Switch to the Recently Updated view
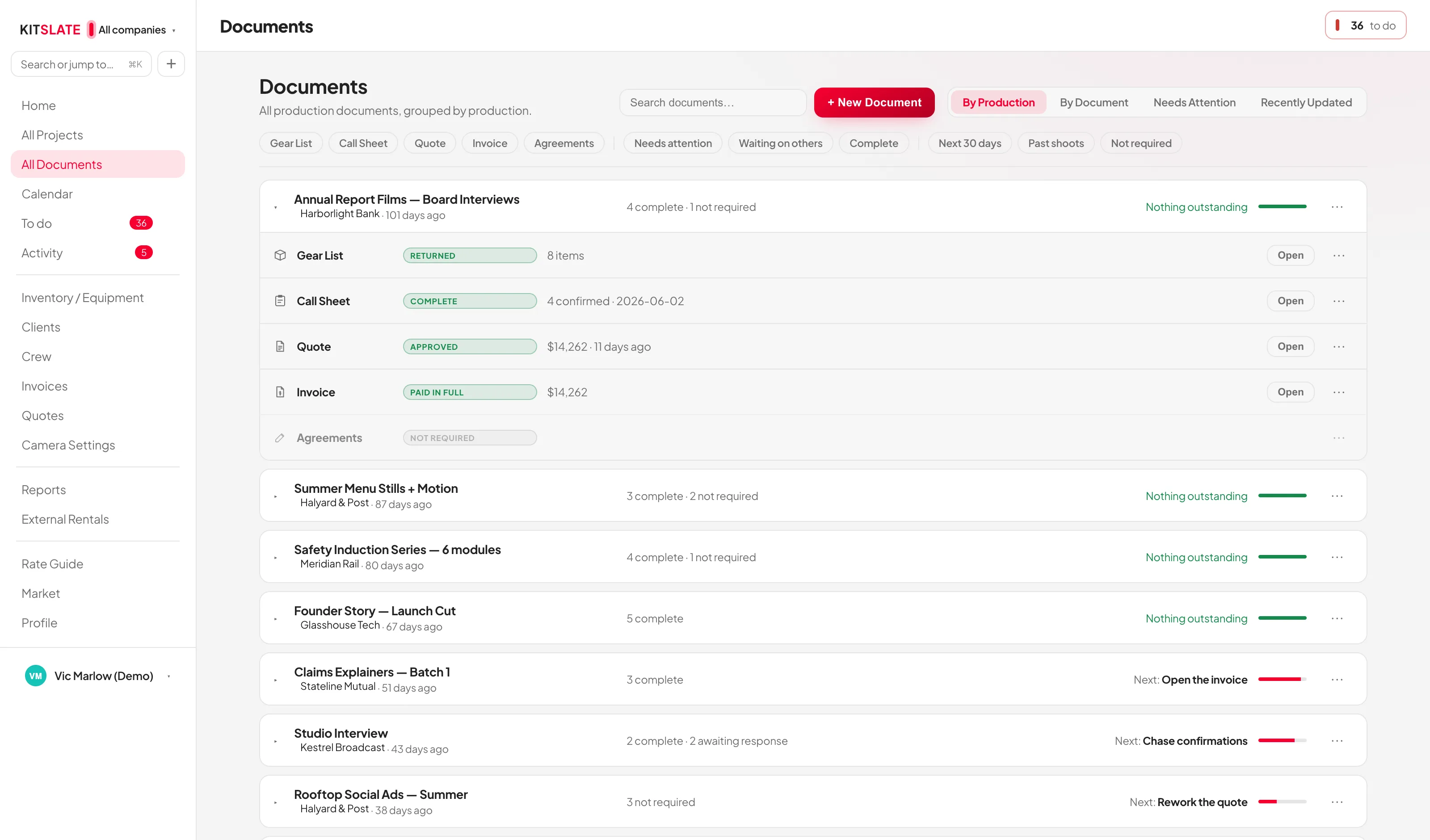This screenshot has height=840, width=1430. [1306, 102]
